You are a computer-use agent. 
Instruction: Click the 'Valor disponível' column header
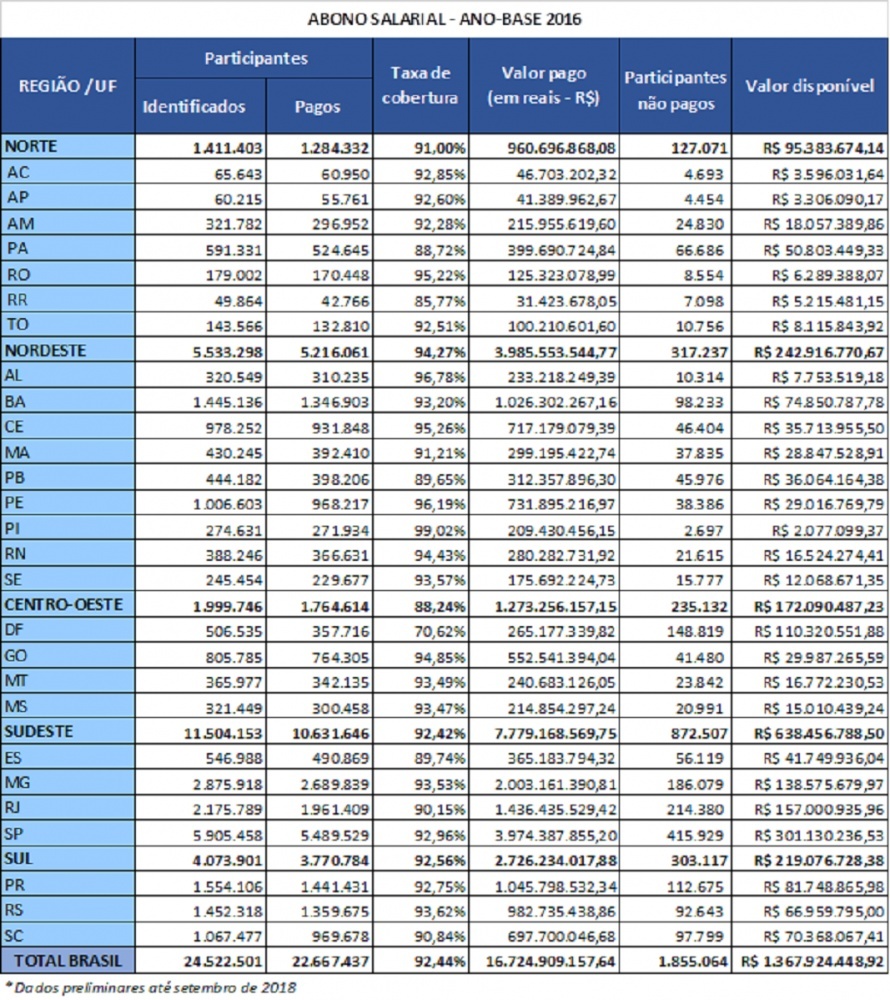810,85
